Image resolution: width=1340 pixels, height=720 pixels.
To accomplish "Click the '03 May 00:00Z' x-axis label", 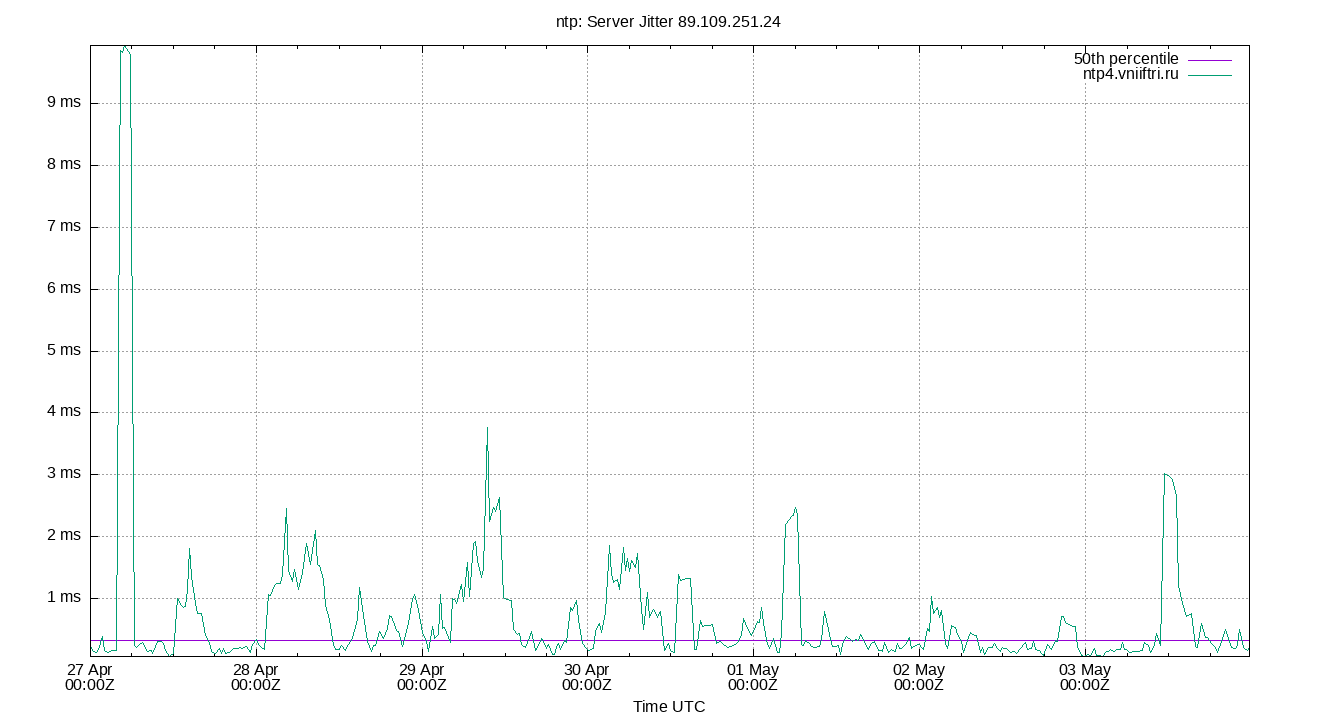I will pyautogui.click(x=1084, y=677).
